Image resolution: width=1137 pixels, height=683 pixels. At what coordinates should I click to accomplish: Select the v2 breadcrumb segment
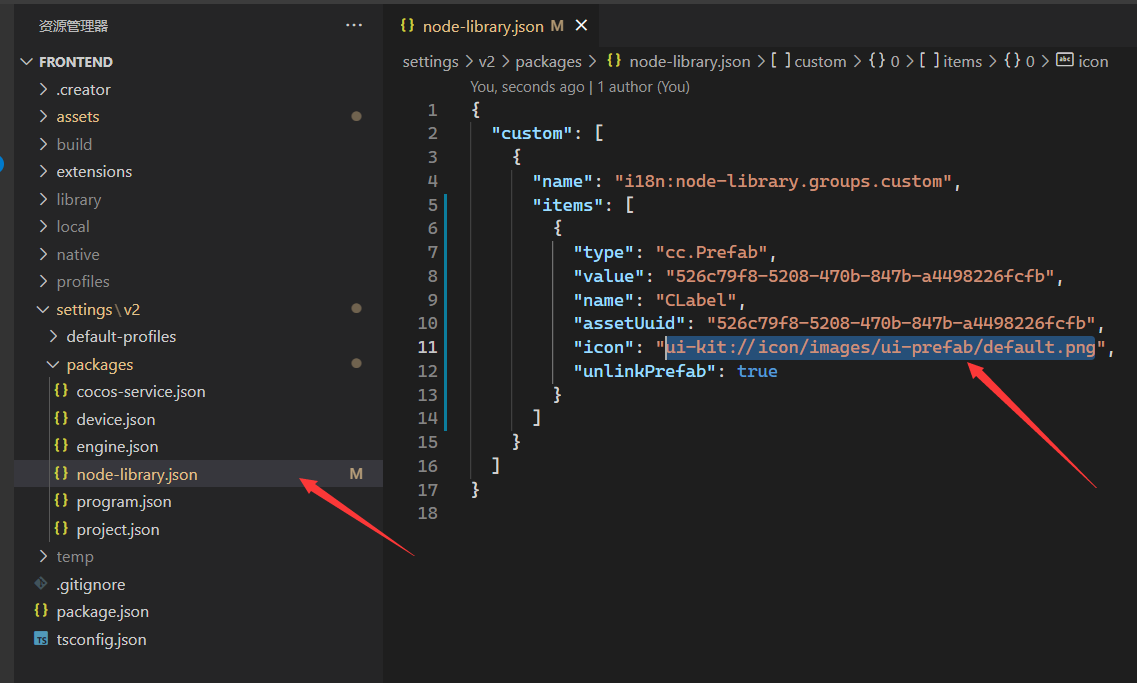tap(487, 62)
